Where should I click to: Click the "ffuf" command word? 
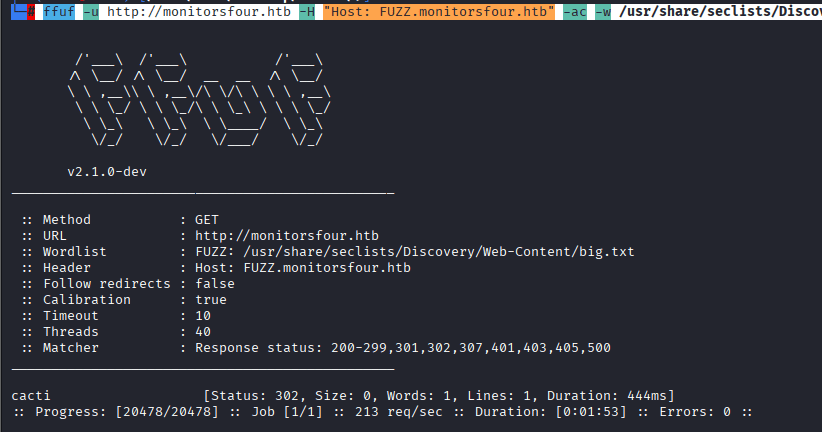59,10
